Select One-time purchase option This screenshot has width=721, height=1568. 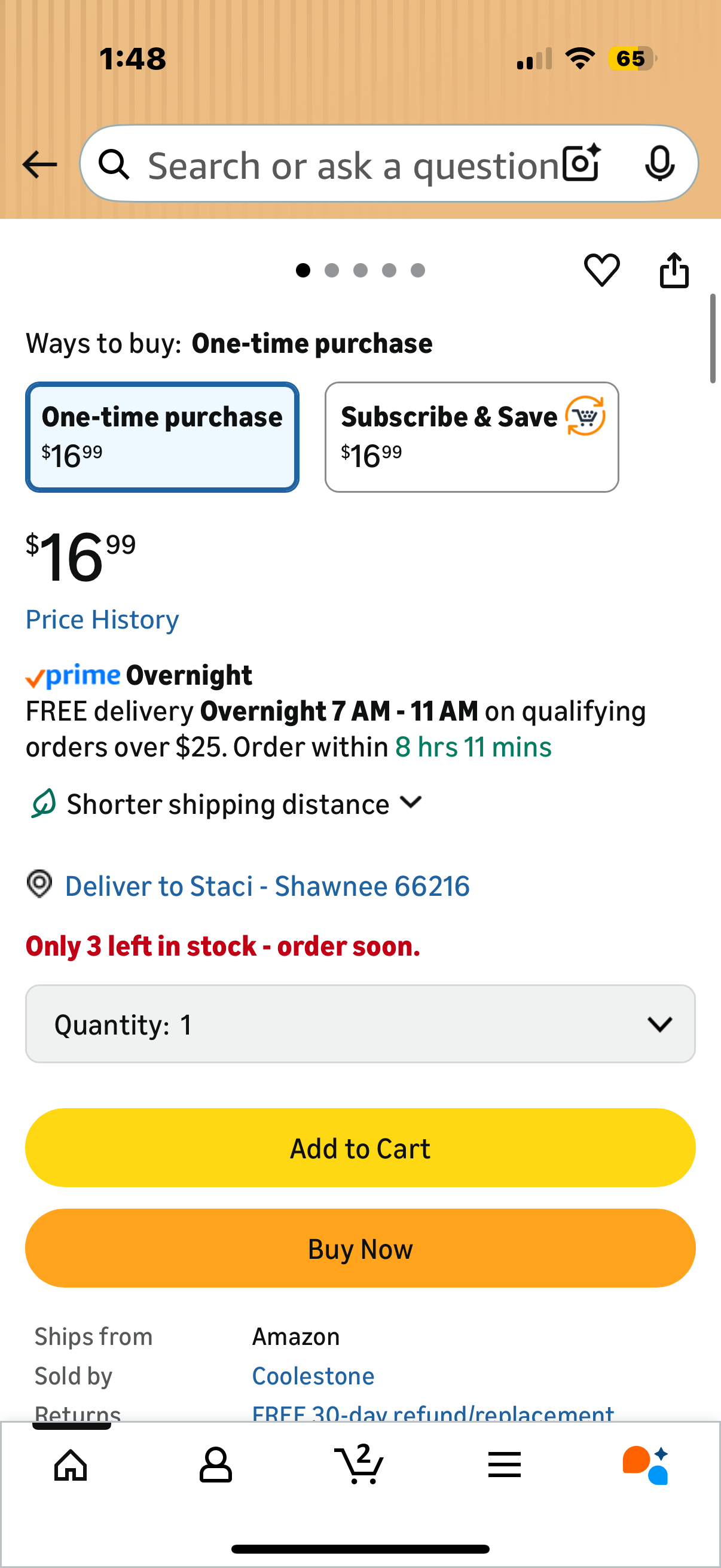162,437
